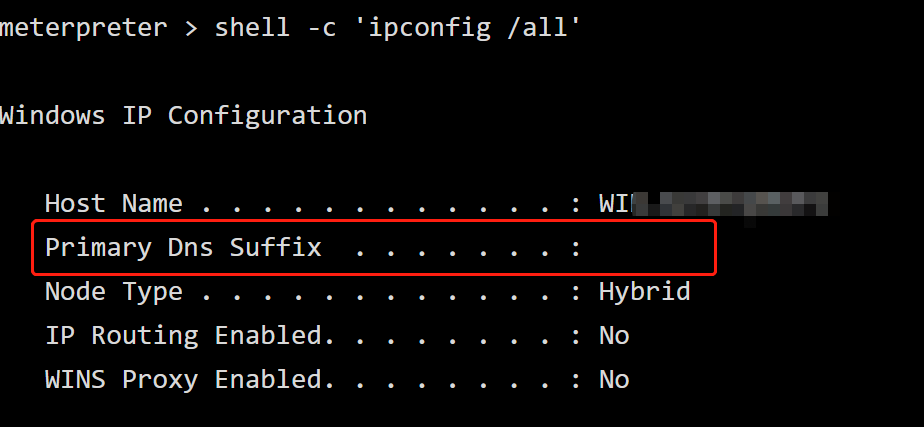Click the meterpreter prompt text

(x=84, y=28)
